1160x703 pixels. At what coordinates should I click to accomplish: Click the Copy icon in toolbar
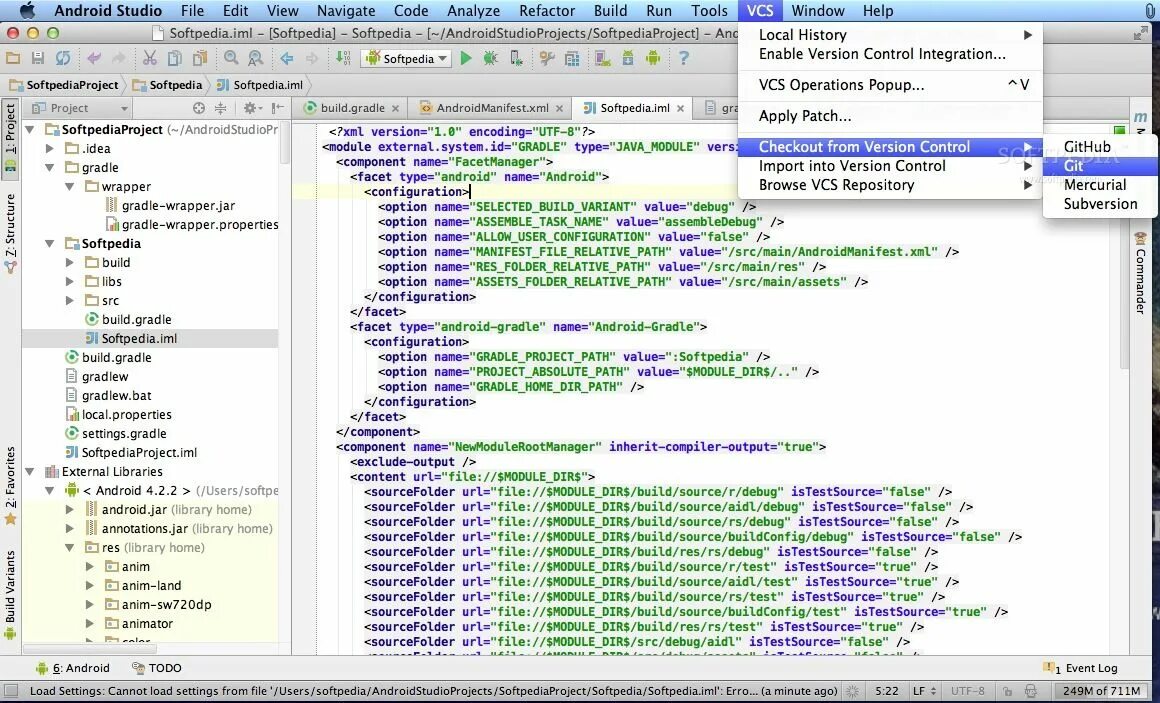point(175,58)
